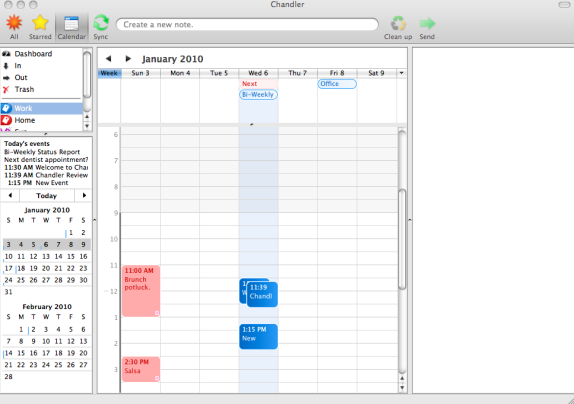Select the Wed 6 day header

tap(258, 73)
